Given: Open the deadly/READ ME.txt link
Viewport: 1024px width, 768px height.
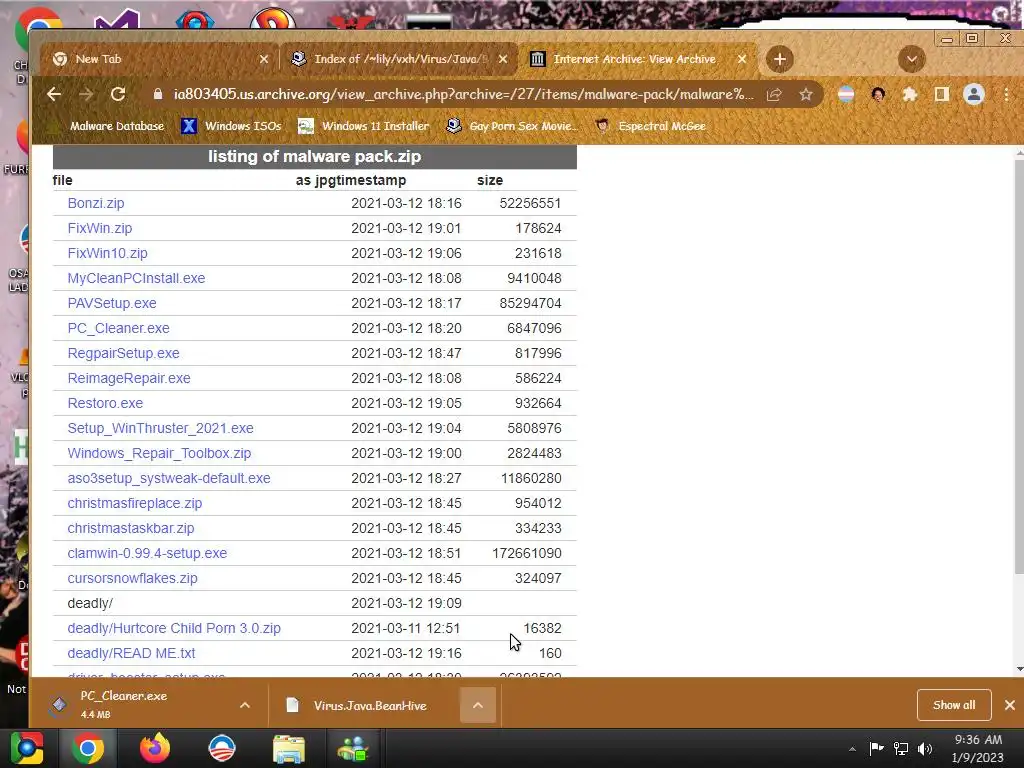Looking at the screenshot, I should click(131, 653).
